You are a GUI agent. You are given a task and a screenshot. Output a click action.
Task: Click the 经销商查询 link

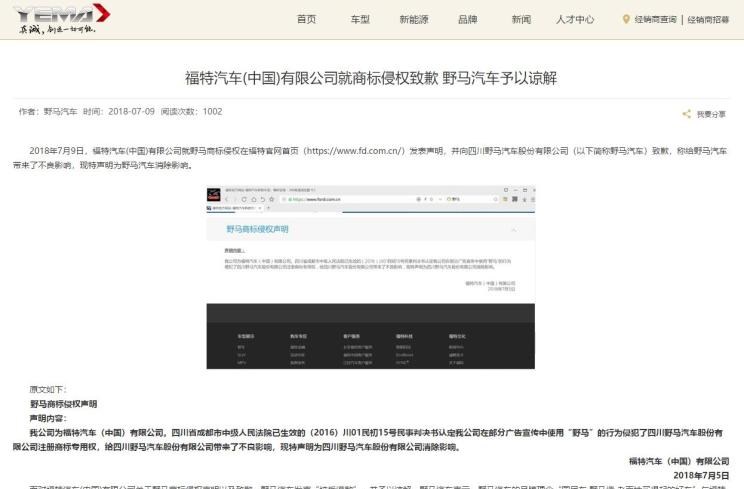point(655,19)
